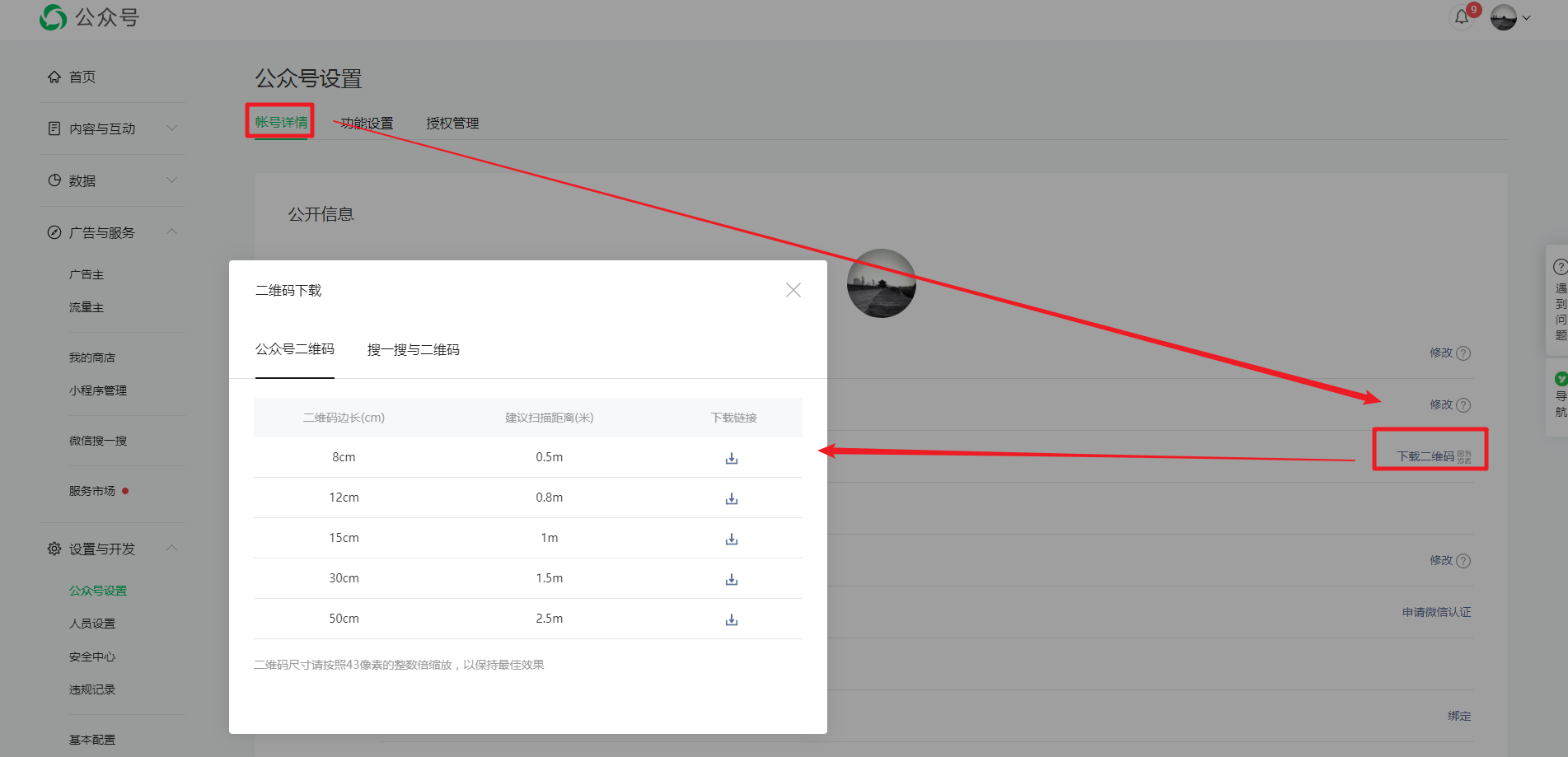Open the 导航 side widget
The width and height of the screenshot is (1568, 757).
(x=1558, y=396)
